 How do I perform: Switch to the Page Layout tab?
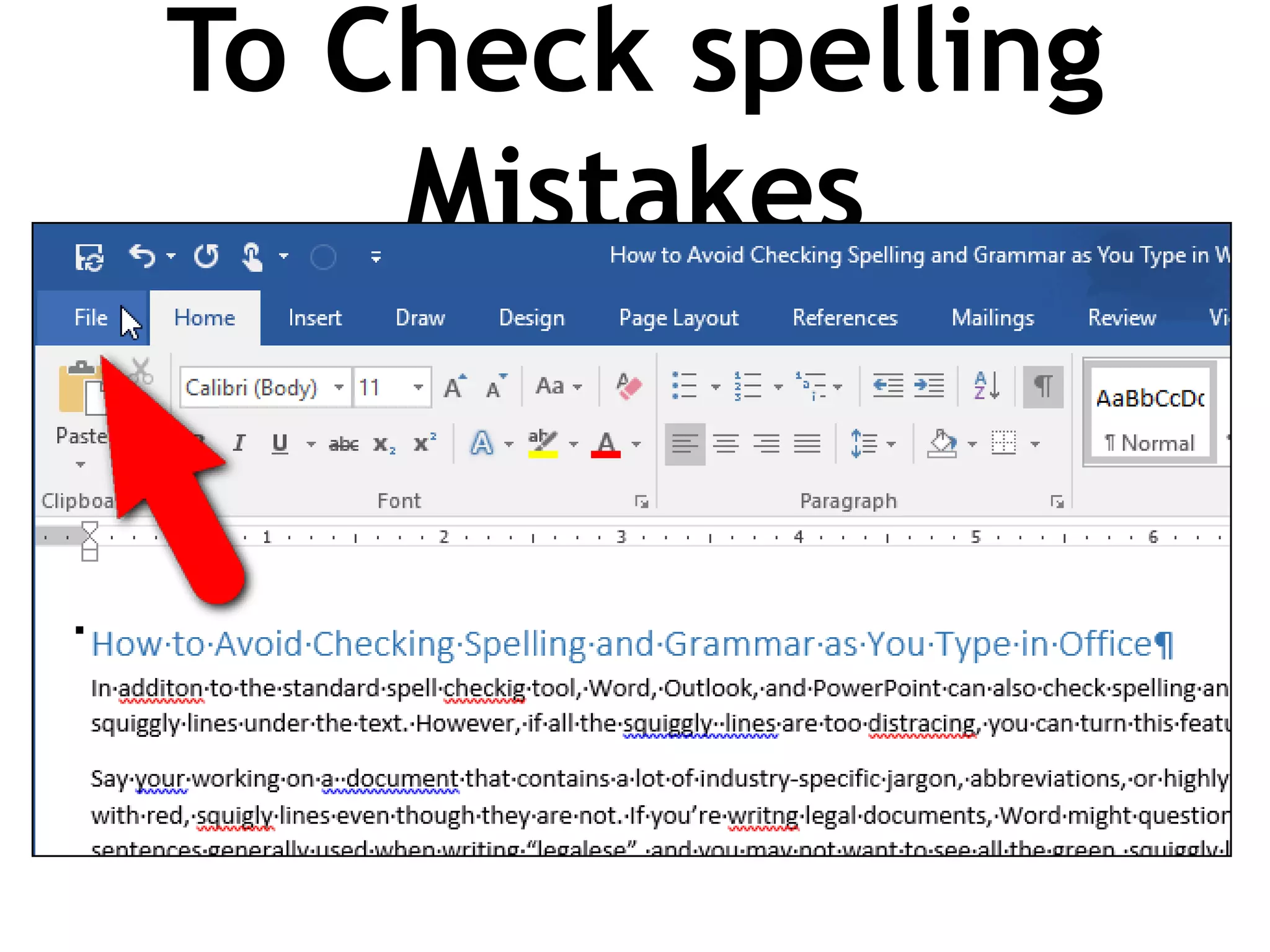pos(679,318)
